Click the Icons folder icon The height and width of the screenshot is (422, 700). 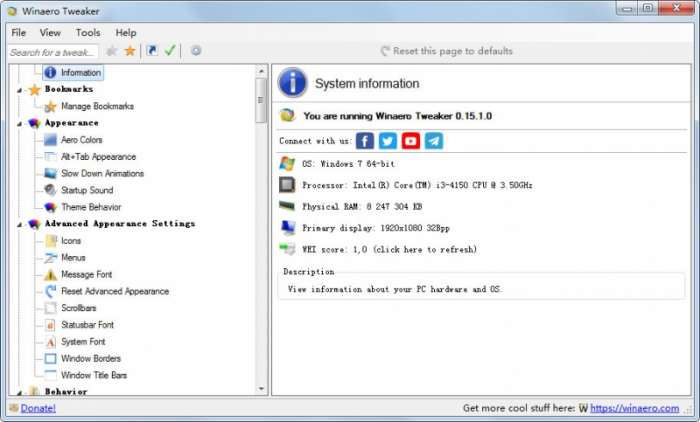pyautogui.click(x=50, y=241)
